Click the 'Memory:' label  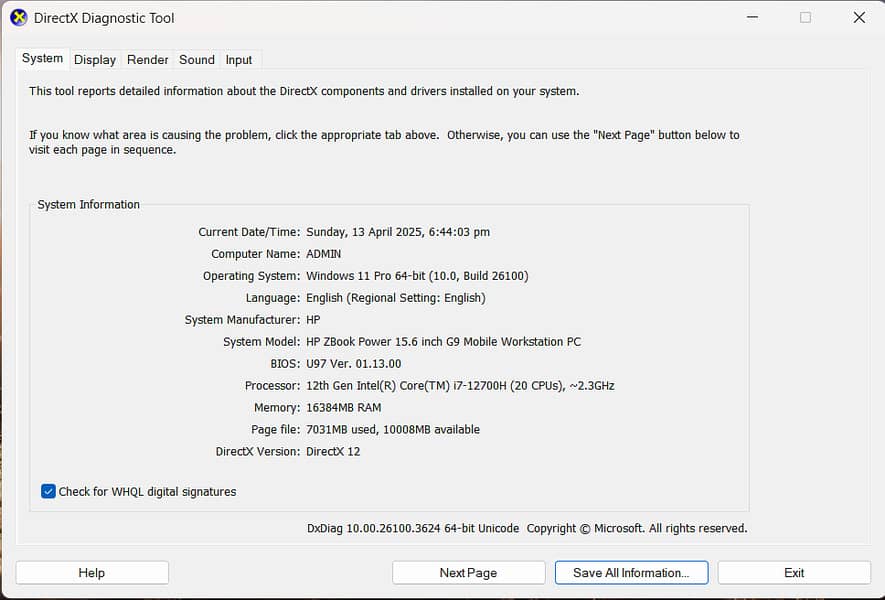[x=277, y=408]
